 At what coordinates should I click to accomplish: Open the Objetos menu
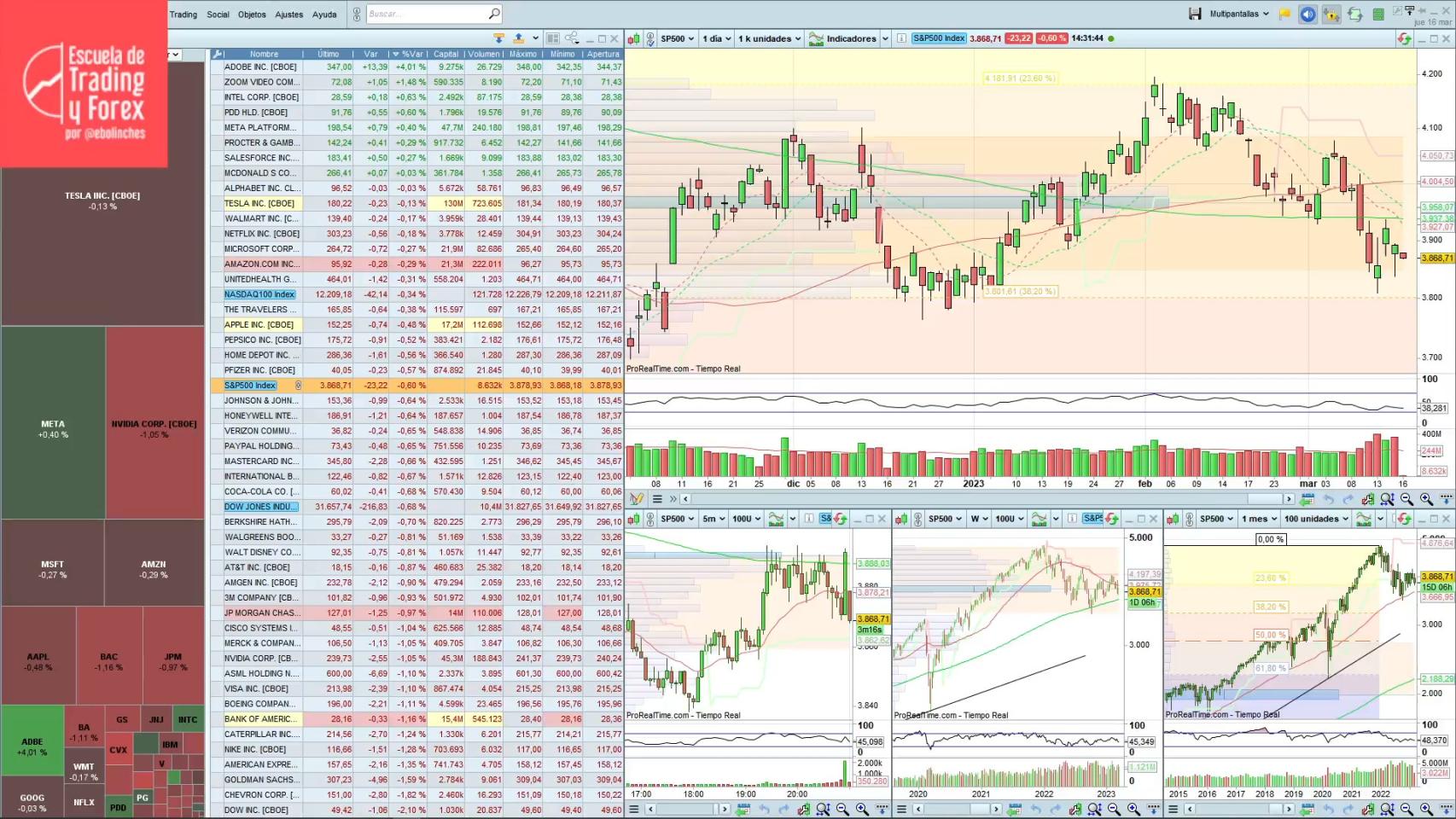[252, 15]
